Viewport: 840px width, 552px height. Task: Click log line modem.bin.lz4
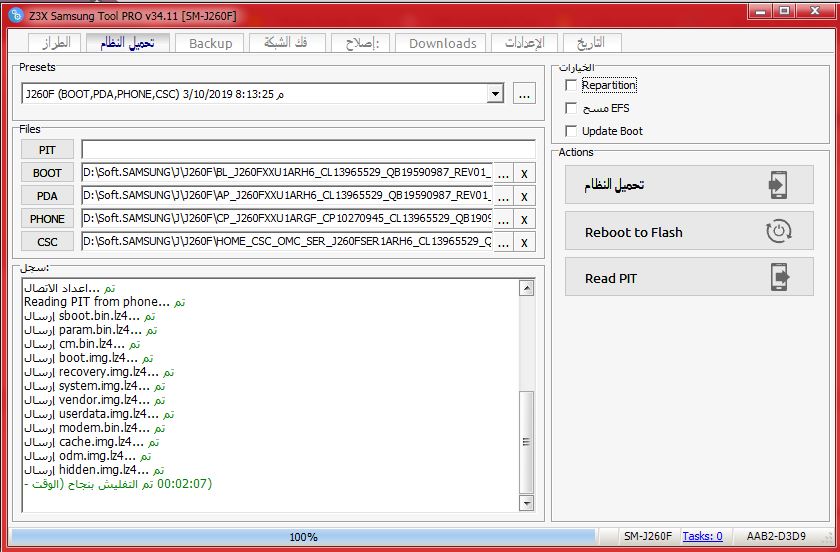coord(95,428)
